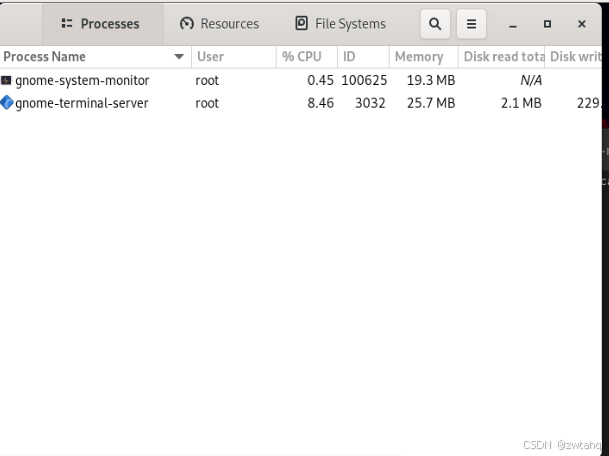Sort by Disk read total column header
609x456 pixels.
point(501,57)
